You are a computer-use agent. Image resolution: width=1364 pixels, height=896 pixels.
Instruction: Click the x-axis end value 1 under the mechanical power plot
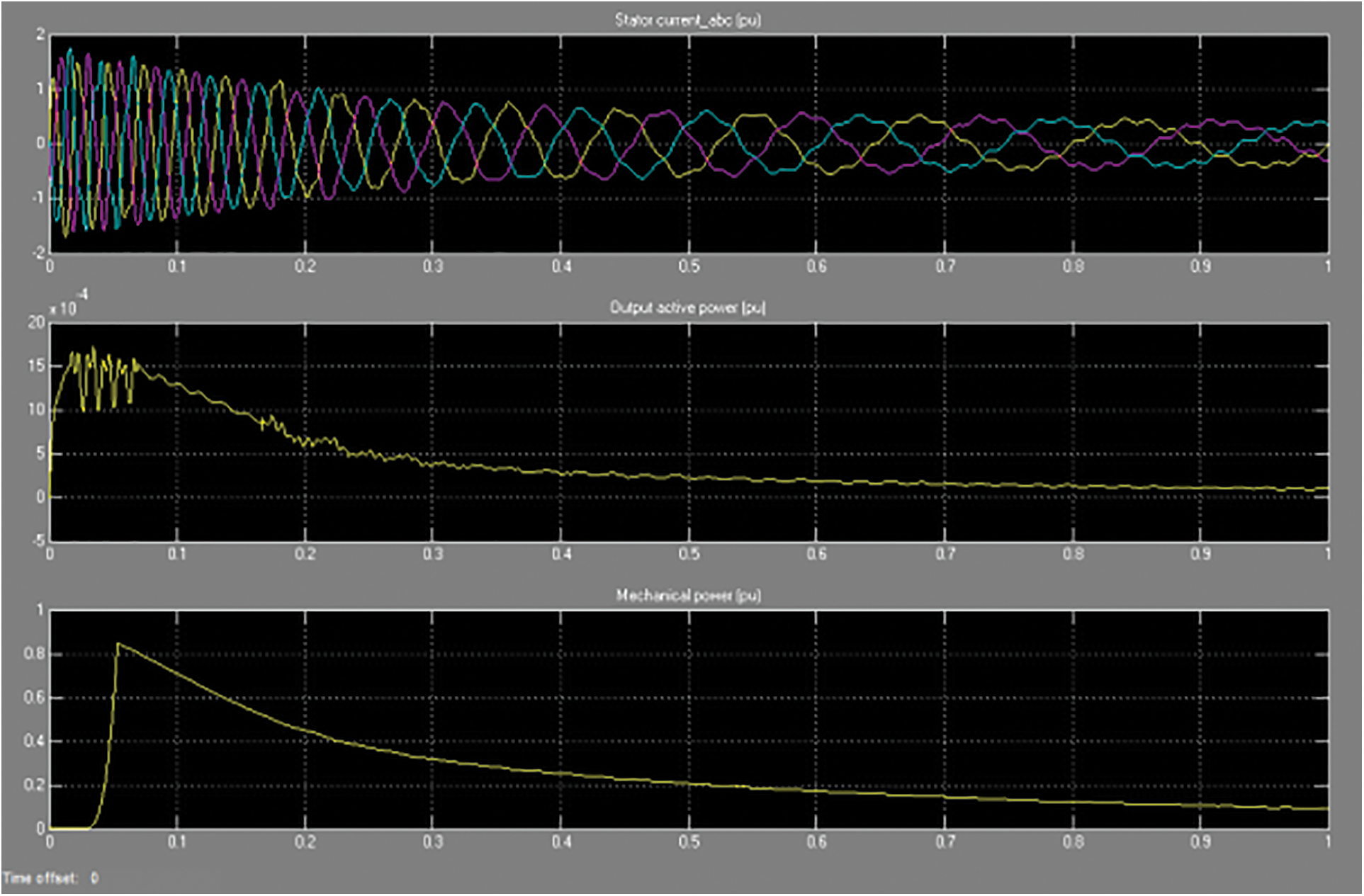(1328, 842)
